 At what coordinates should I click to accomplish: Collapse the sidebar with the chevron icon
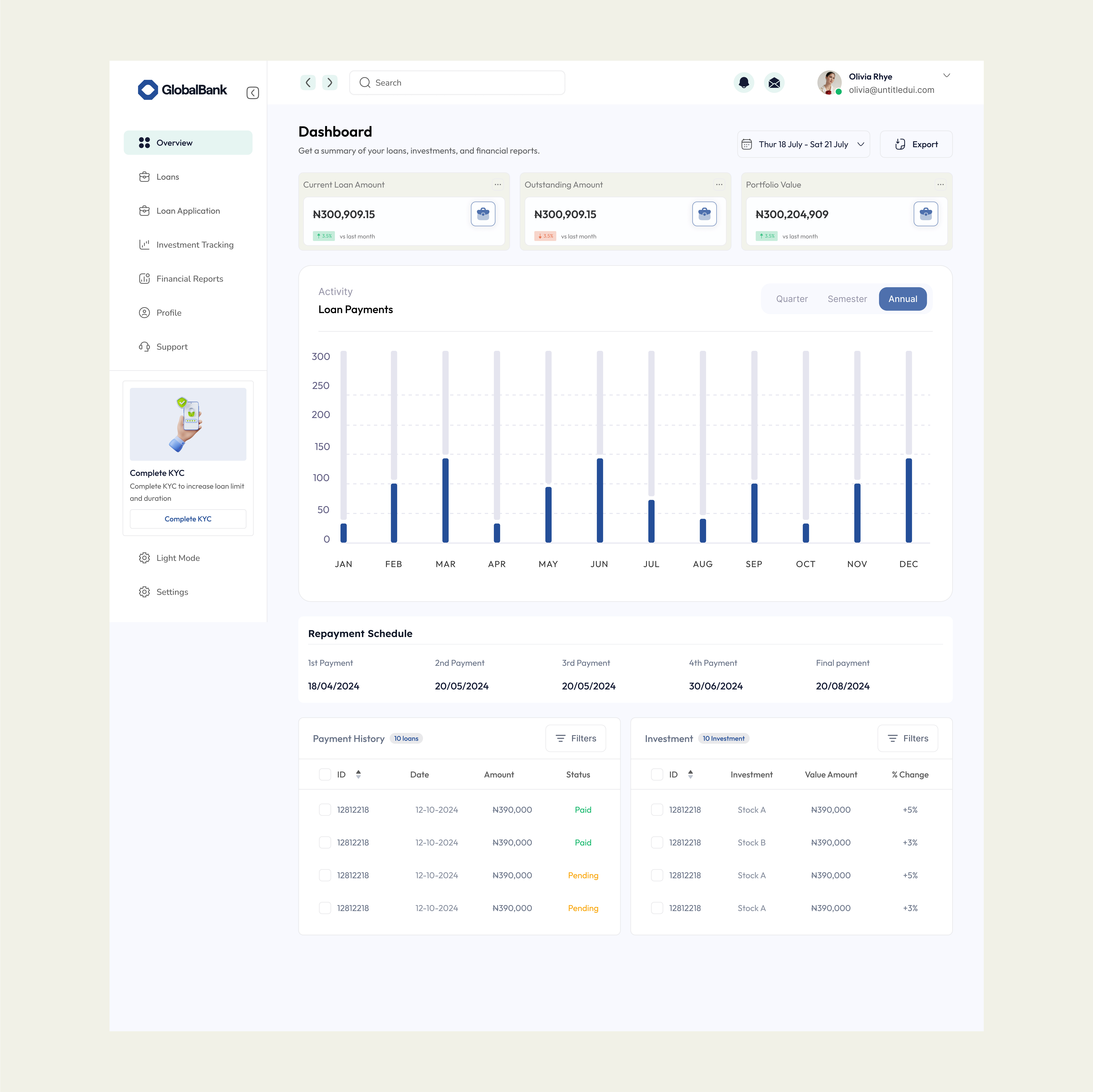[253, 93]
